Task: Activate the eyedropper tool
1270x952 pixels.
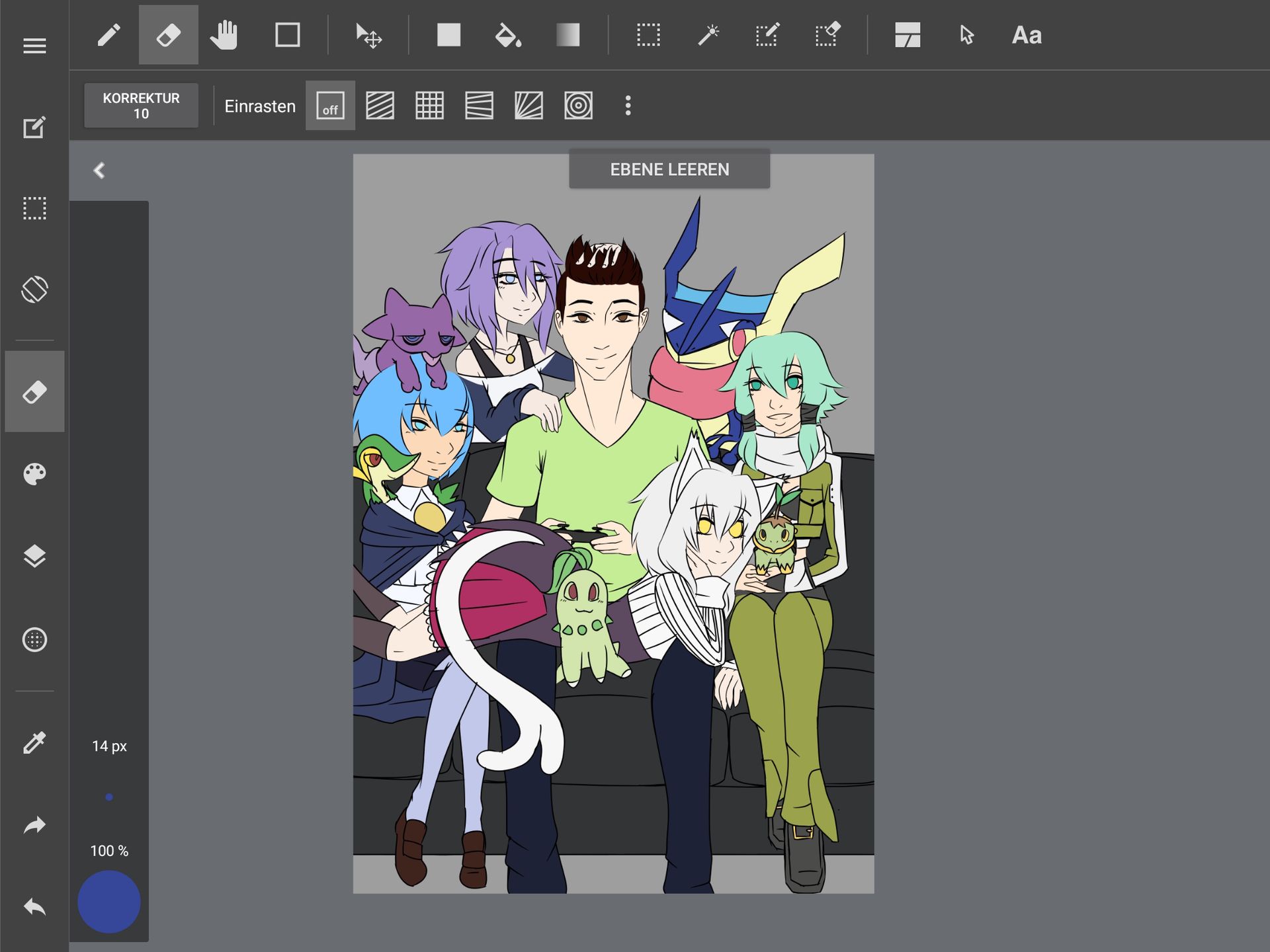Action: [34, 742]
